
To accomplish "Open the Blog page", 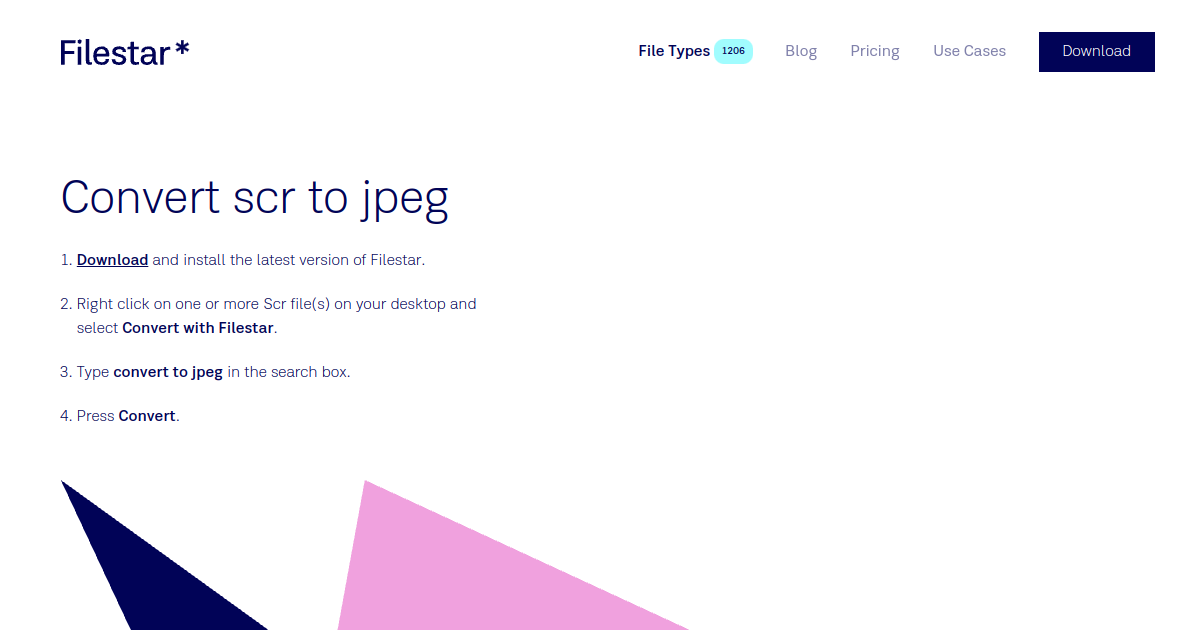I will point(801,51).
